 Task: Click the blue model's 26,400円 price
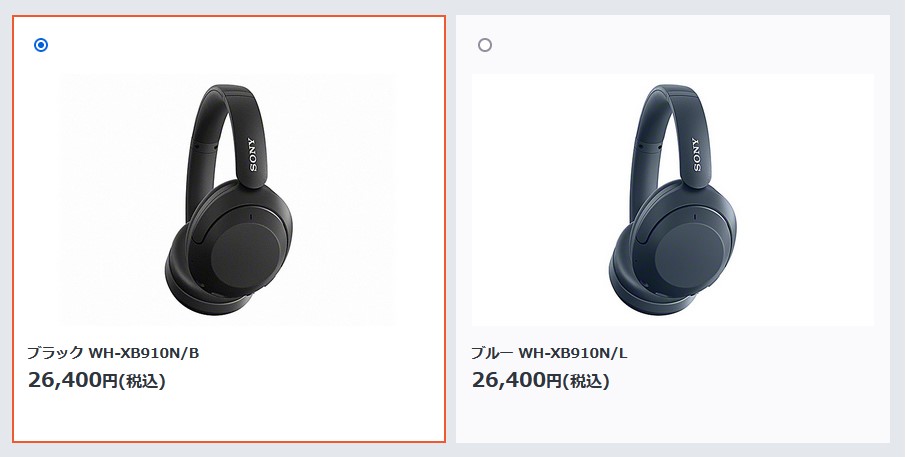point(517,380)
